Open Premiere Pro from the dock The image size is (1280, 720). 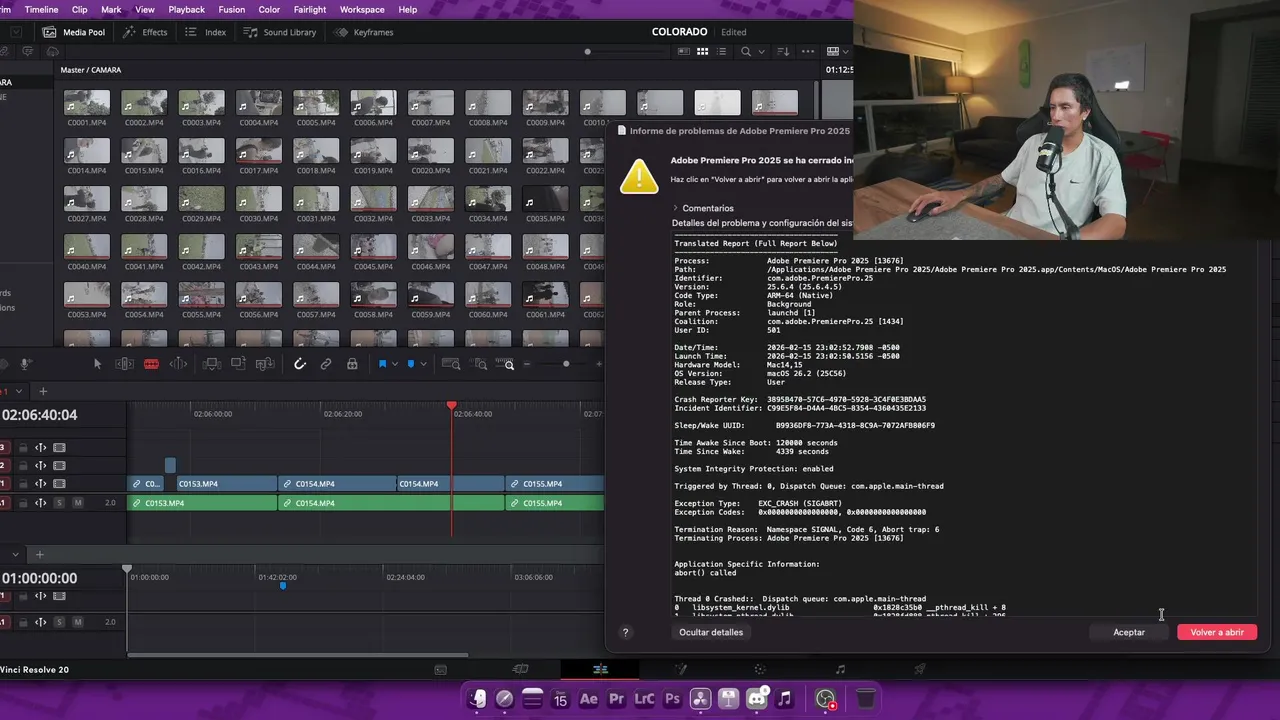click(x=617, y=699)
